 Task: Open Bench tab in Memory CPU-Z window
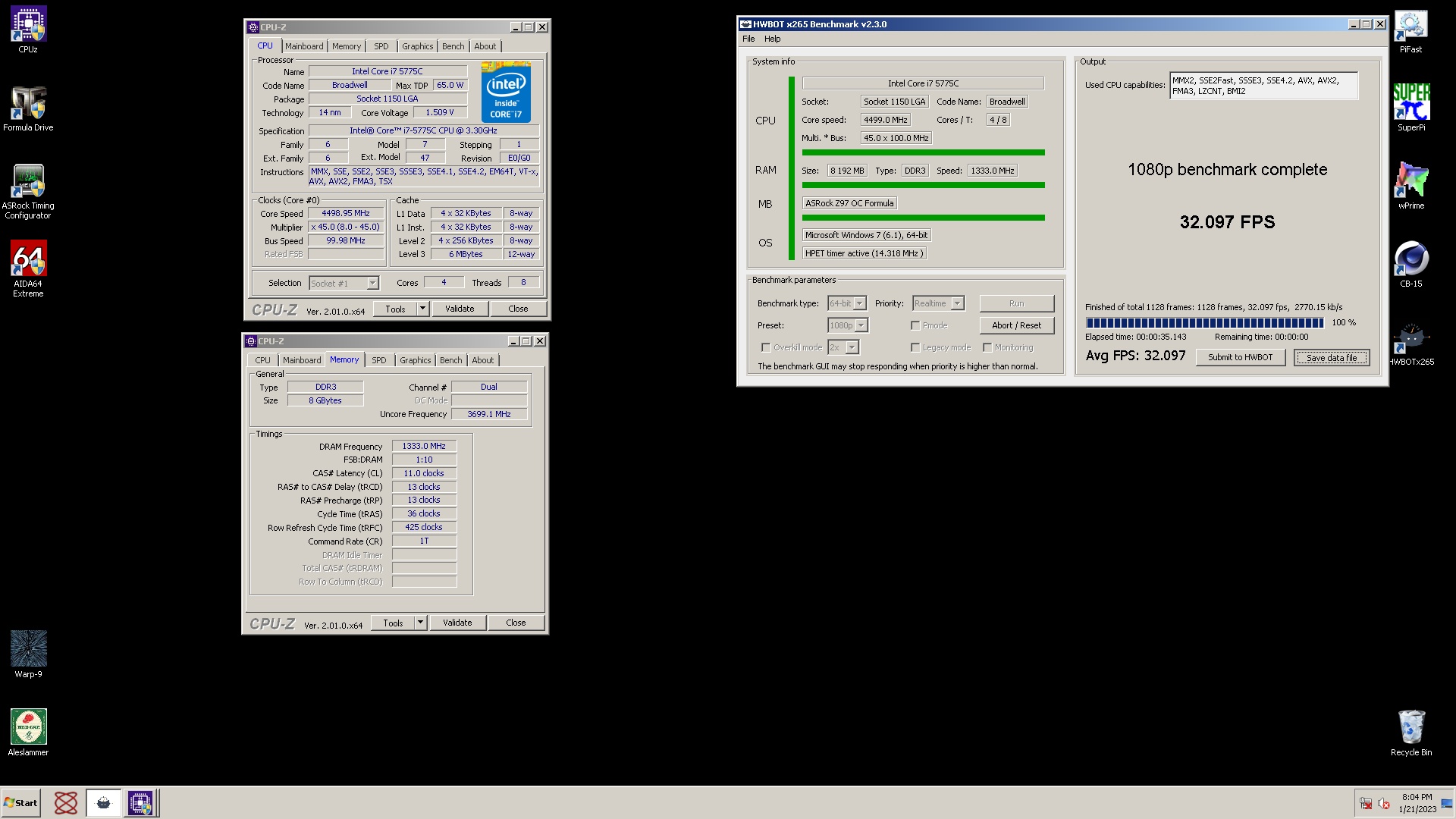pos(450,360)
